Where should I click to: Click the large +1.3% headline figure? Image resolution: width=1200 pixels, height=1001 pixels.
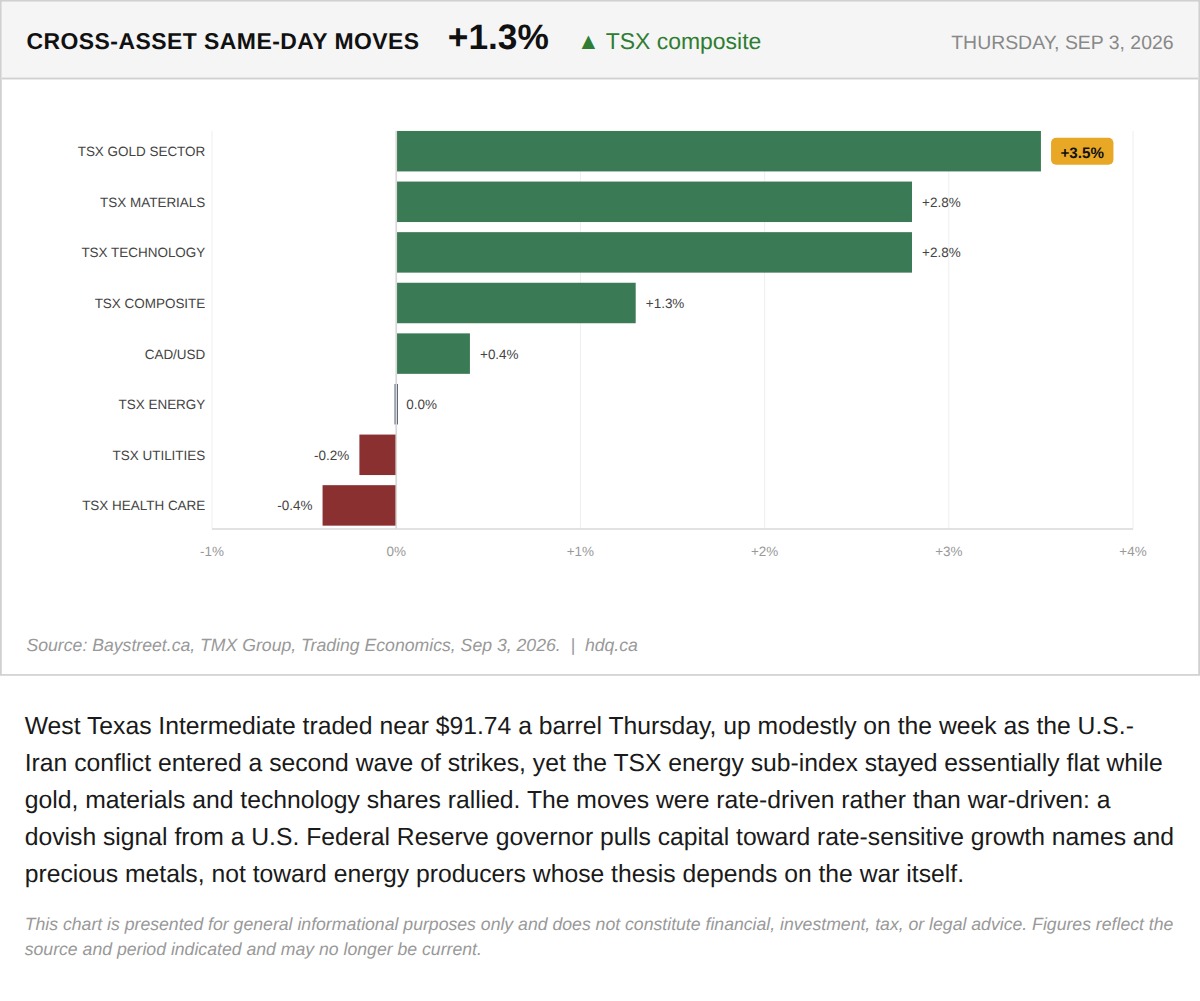point(498,38)
